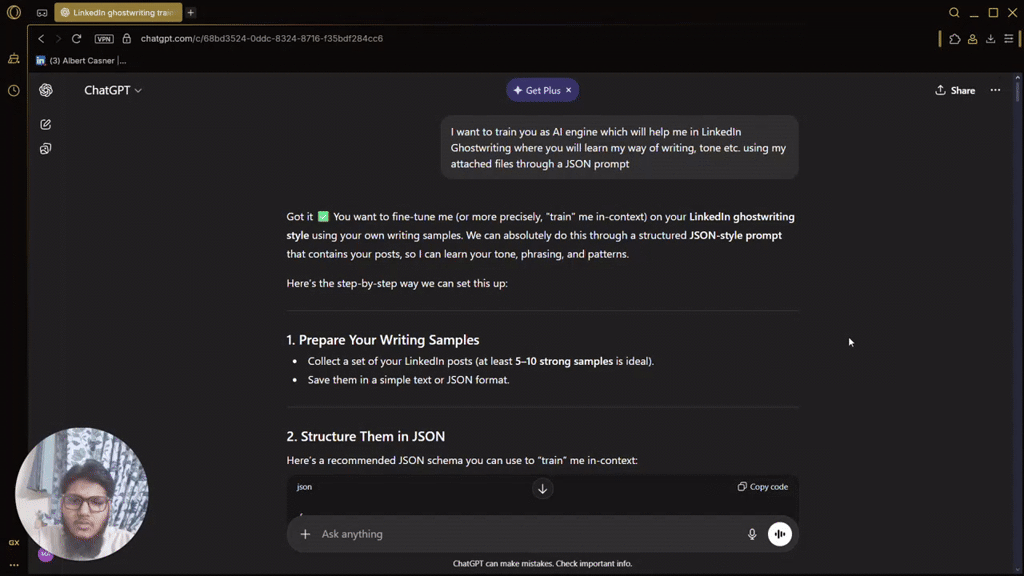1024x576 pixels.
Task: Open the browser profile icon
Action: 972,39
